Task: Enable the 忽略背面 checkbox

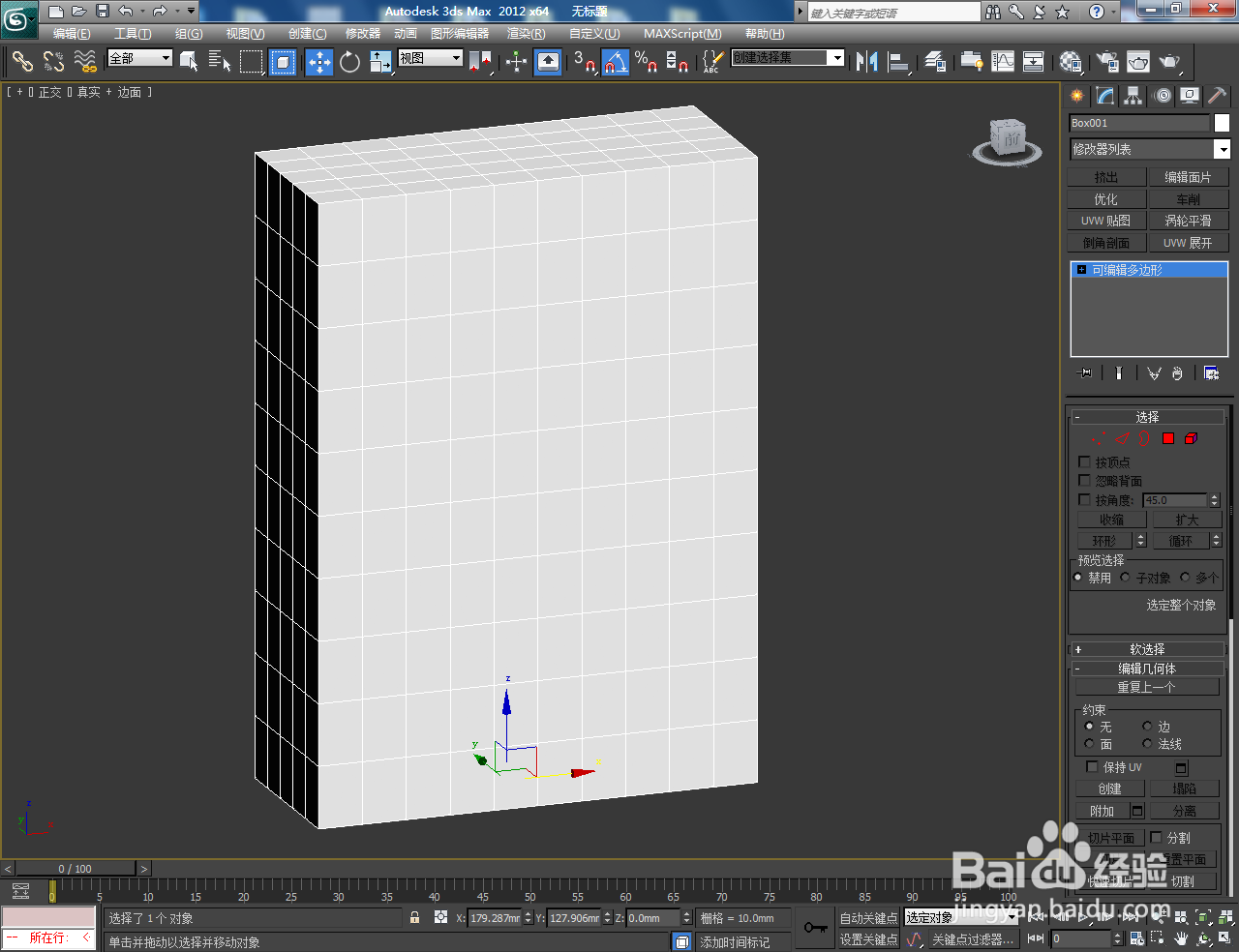Action: coord(1084,480)
